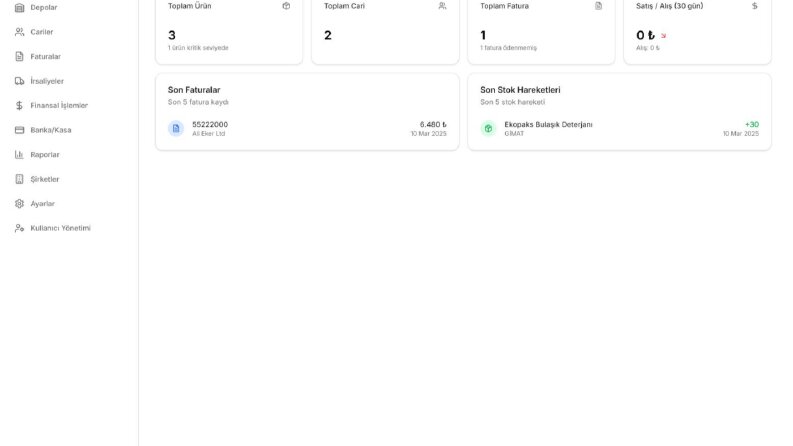
Task: Click the dollar icon in Satış / Alış card
Action: (x=755, y=6)
